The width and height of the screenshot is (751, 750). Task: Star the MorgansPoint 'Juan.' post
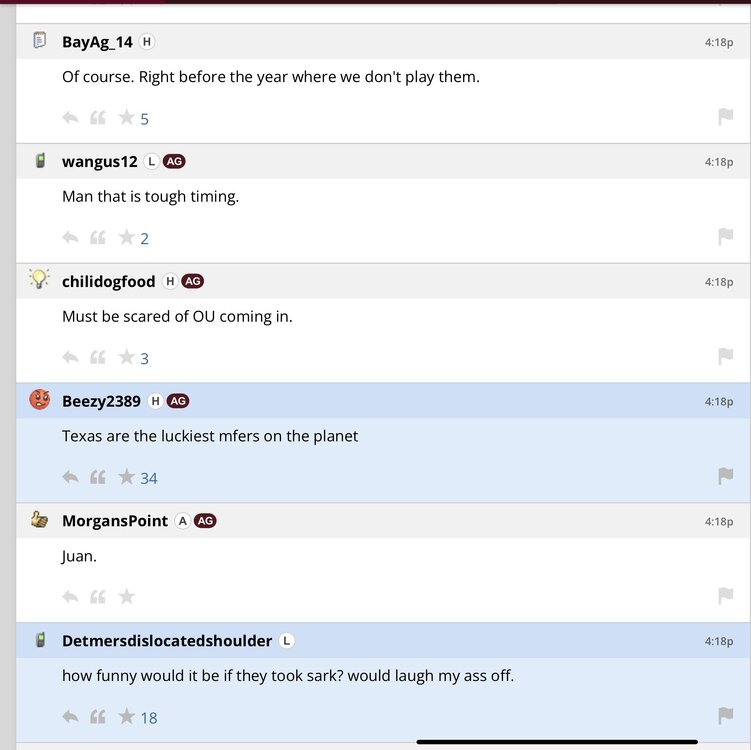tap(126, 597)
